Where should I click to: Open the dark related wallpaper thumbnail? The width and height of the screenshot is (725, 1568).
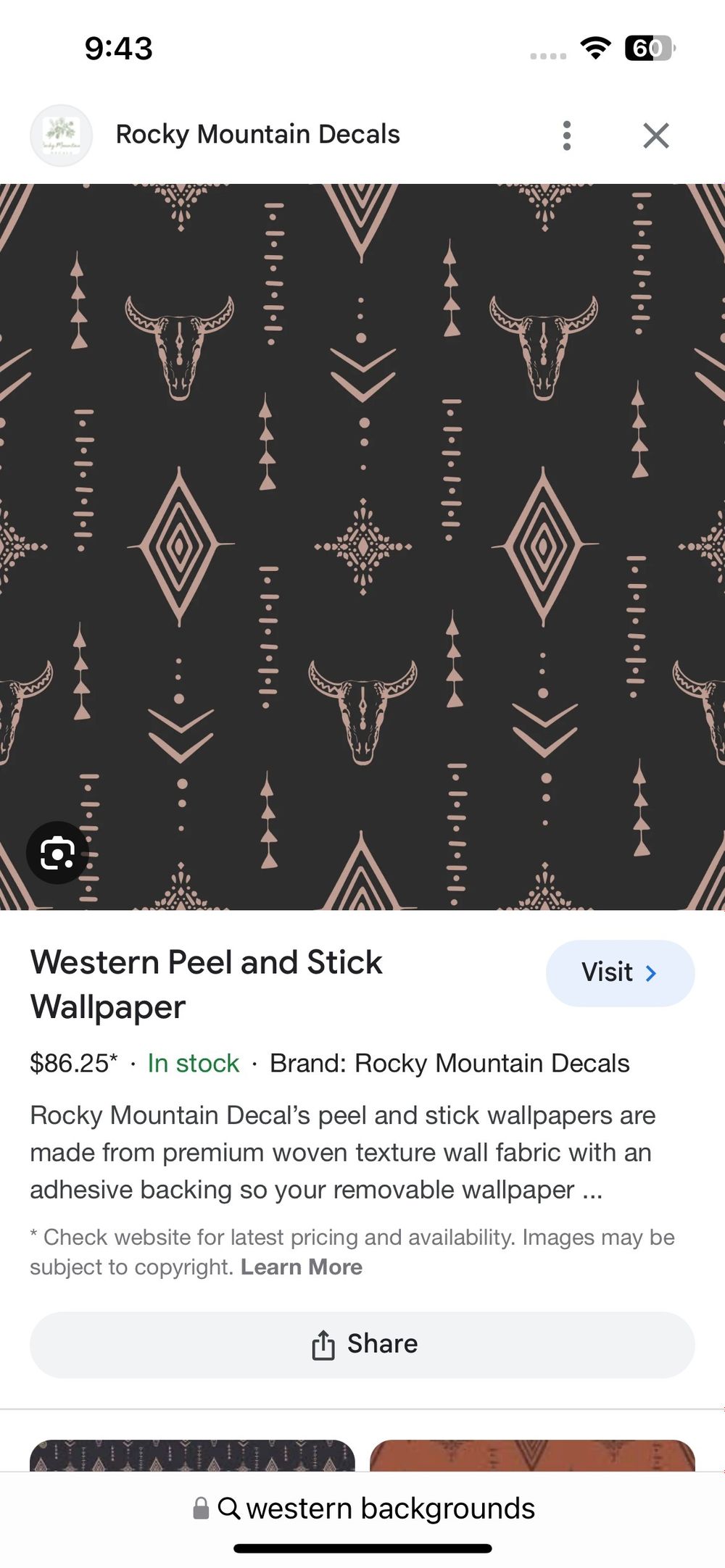point(192,1456)
